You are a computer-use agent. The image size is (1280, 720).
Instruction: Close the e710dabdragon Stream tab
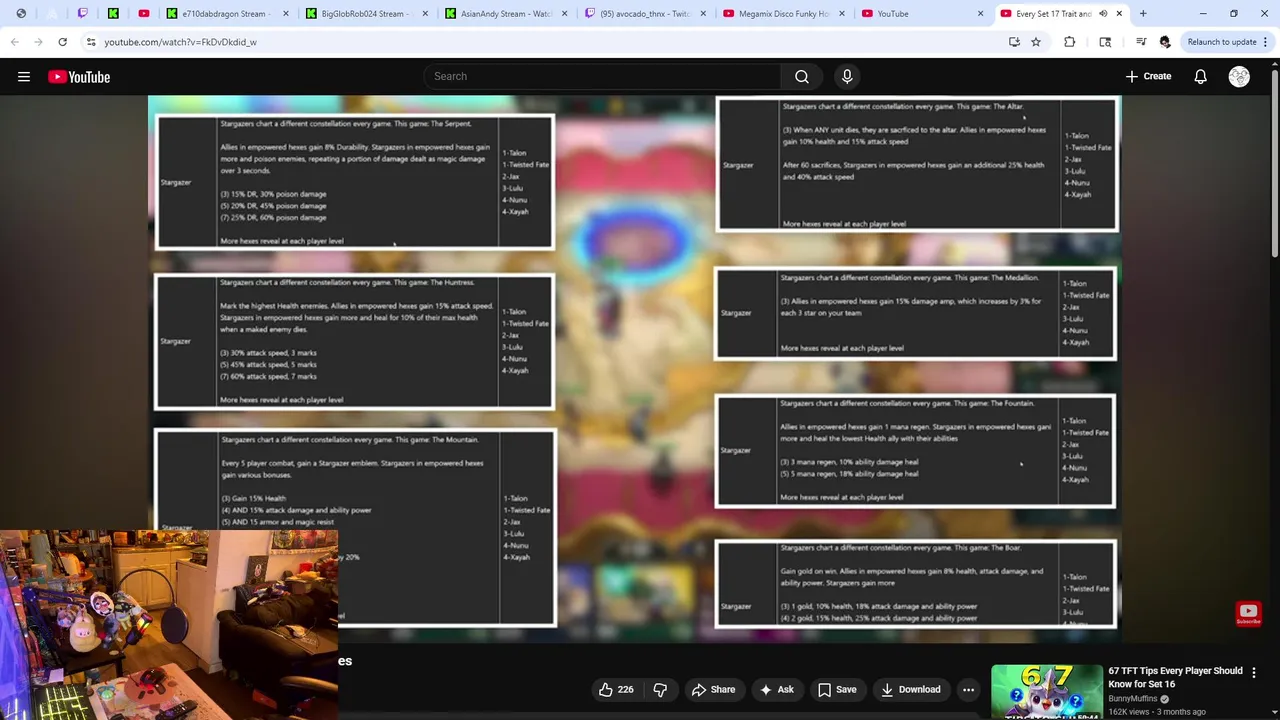284,14
